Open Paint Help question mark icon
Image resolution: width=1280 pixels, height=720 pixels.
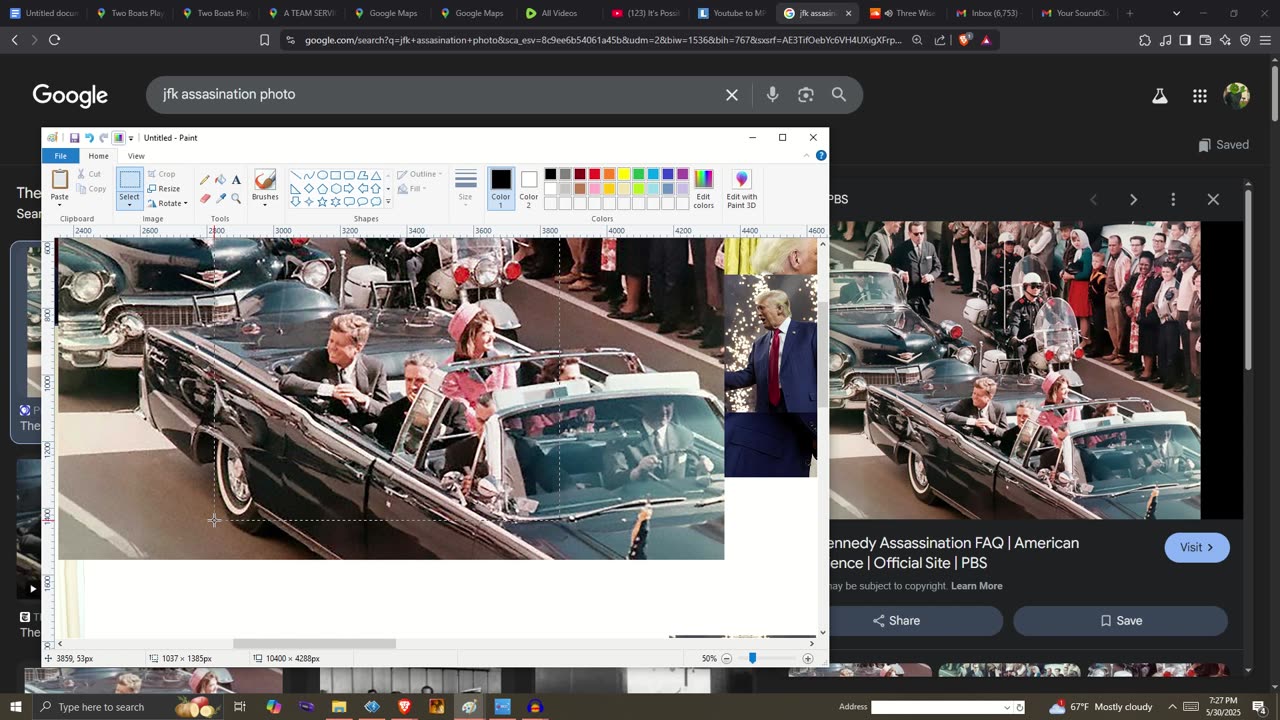[x=821, y=156]
